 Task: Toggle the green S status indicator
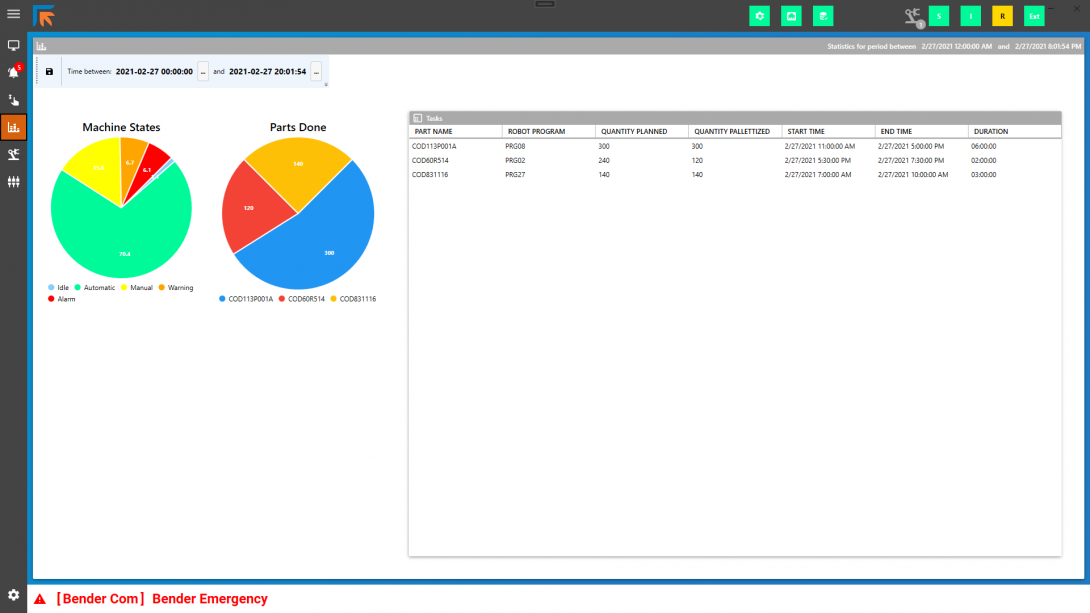coord(939,16)
